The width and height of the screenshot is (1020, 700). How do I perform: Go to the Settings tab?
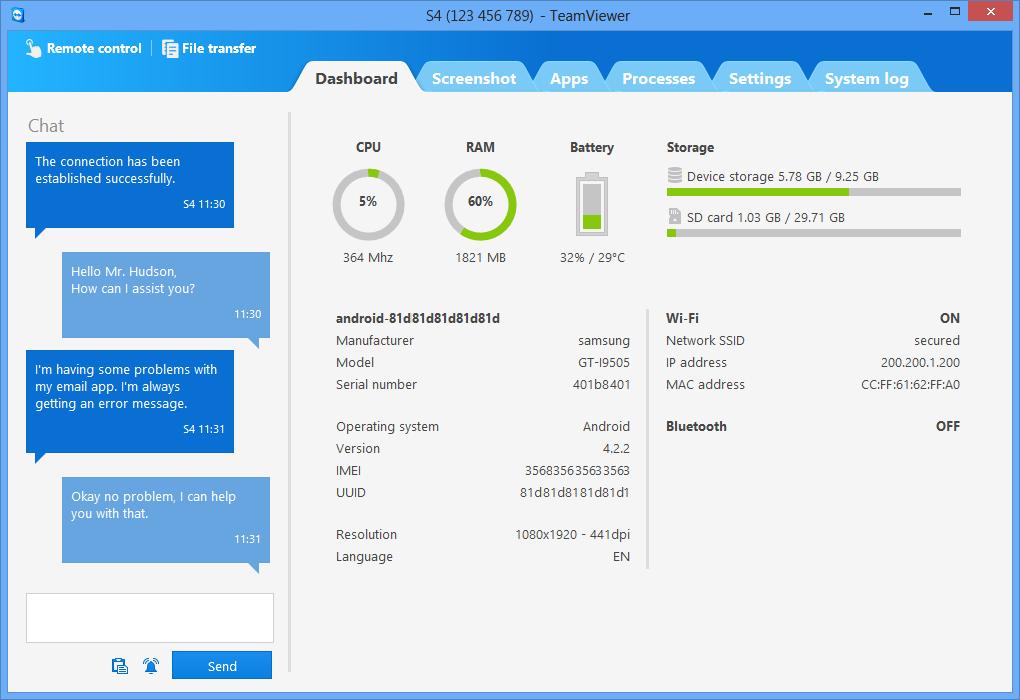(759, 79)
